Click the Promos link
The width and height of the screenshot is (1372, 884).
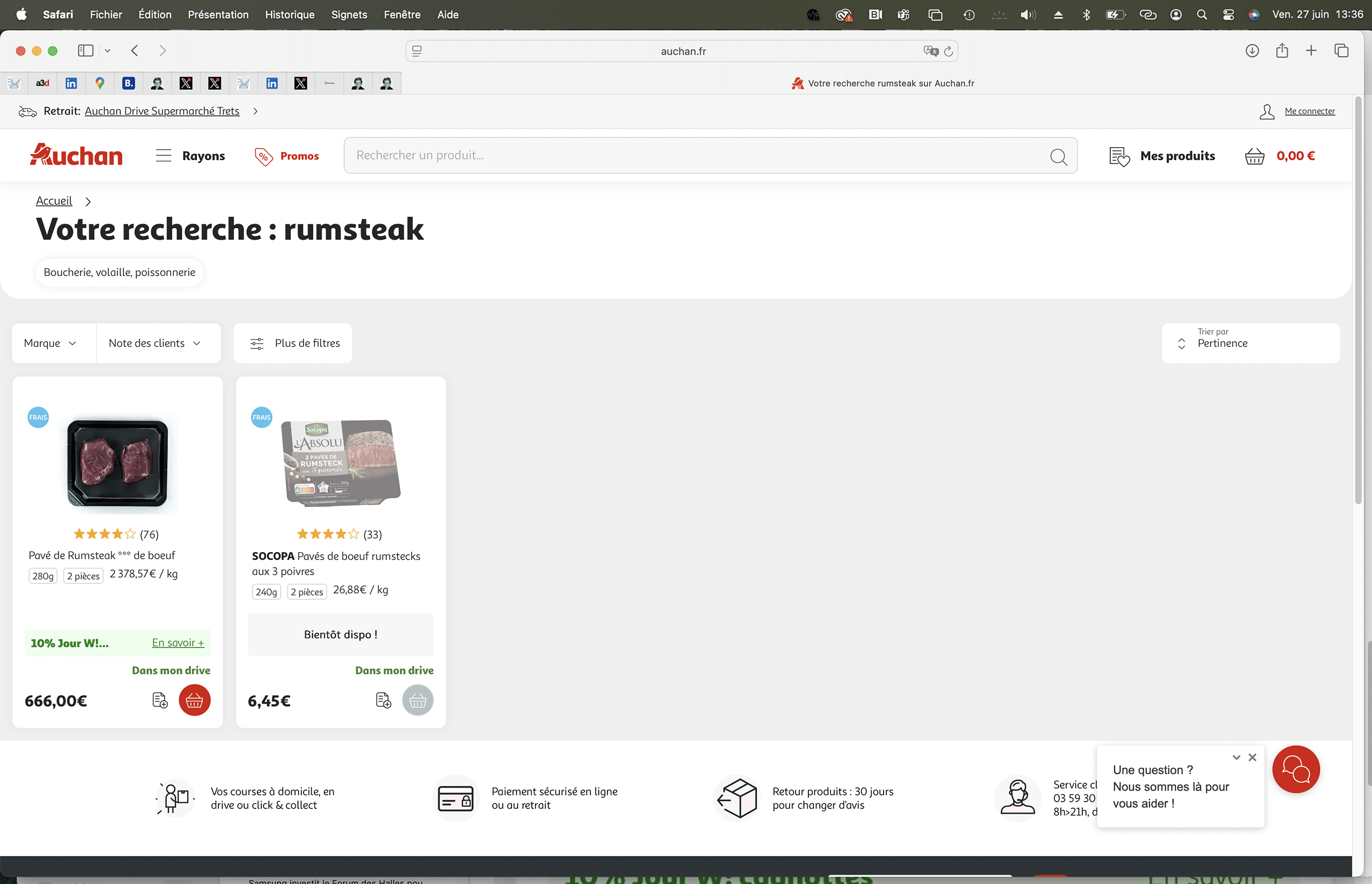[x=300, y=156]
